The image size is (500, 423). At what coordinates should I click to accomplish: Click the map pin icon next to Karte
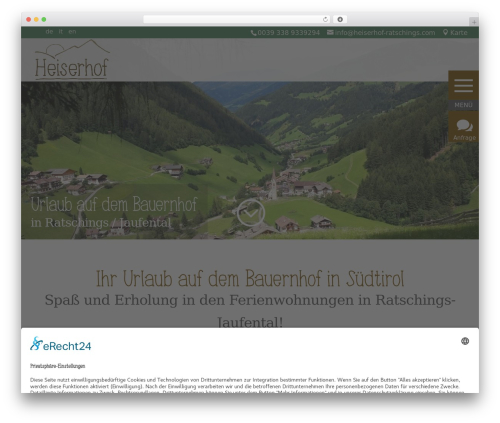coord(445,32)
